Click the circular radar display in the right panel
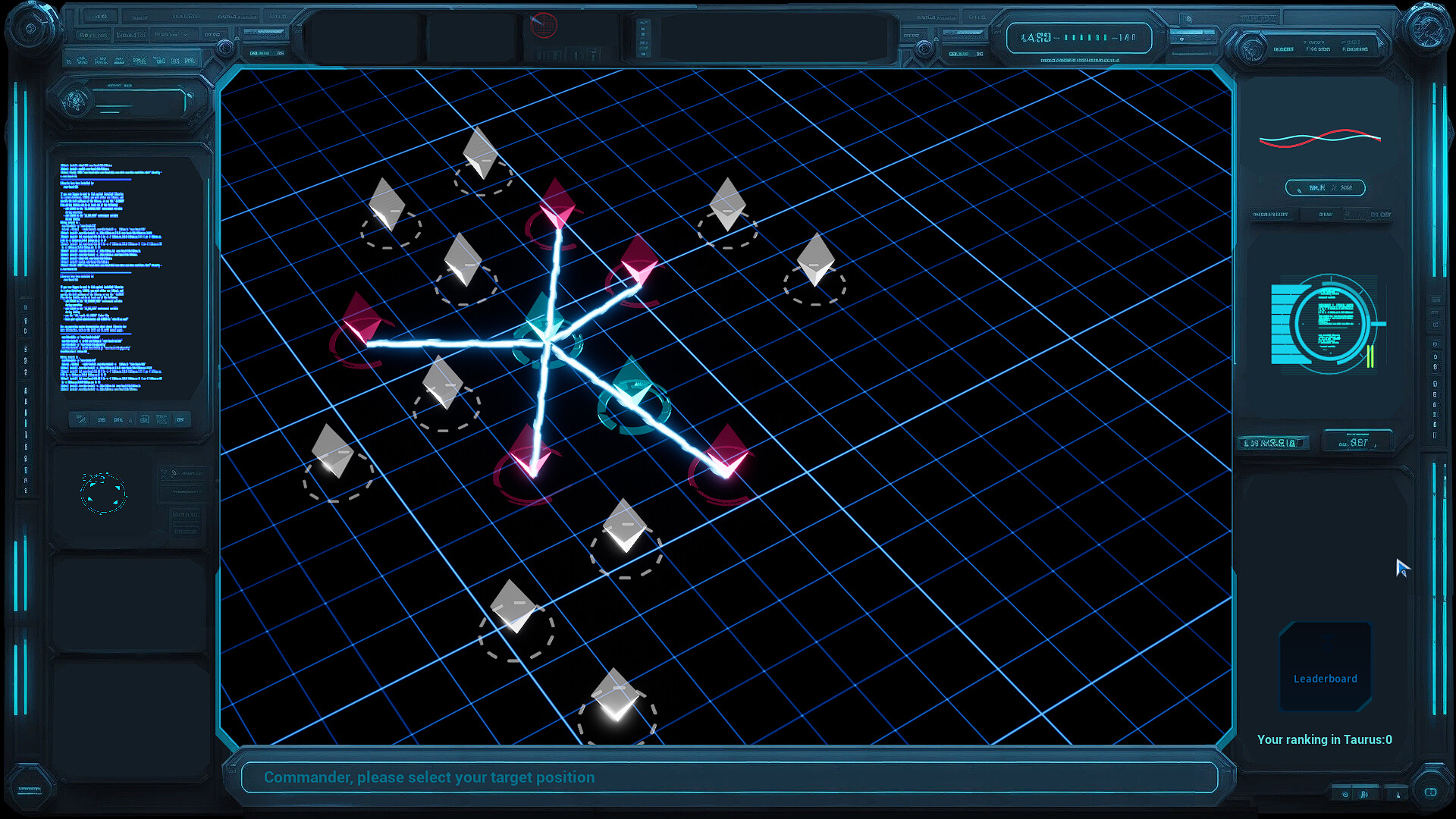 pos(1329,324)
